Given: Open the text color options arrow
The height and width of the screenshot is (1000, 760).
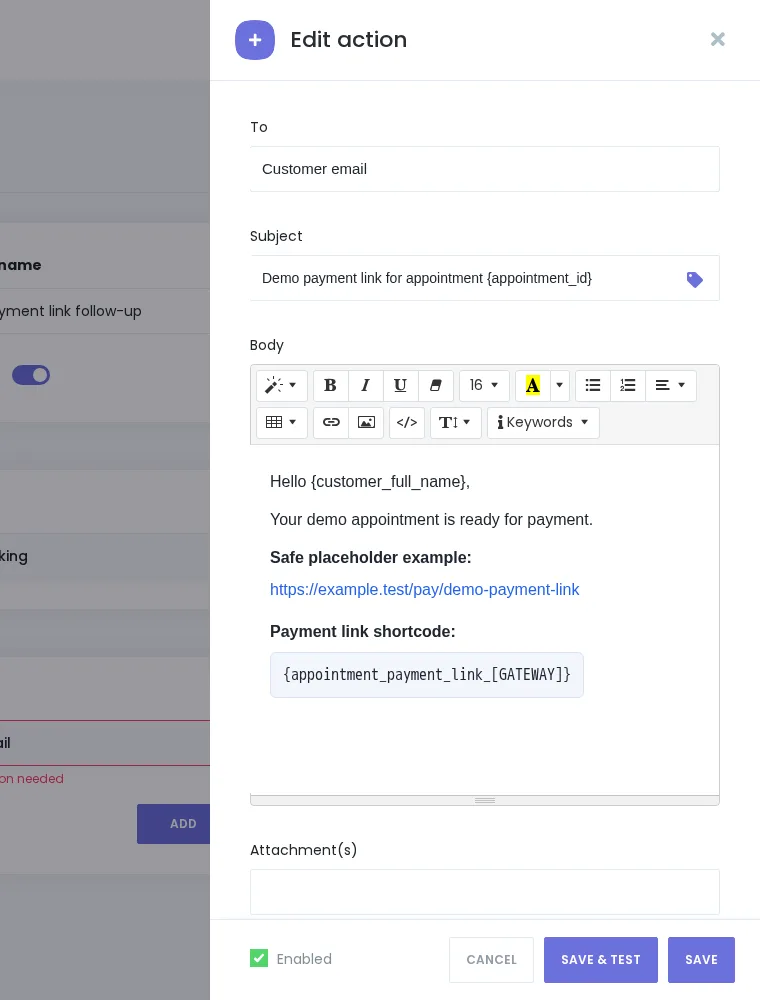Looking at the screenshot, I should 559,385.
